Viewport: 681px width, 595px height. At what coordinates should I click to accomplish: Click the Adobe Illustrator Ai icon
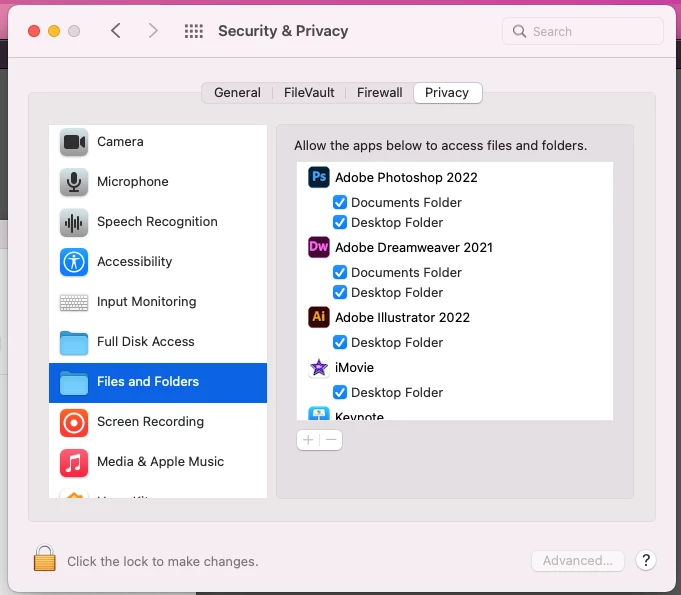click(x=319, y=317)
